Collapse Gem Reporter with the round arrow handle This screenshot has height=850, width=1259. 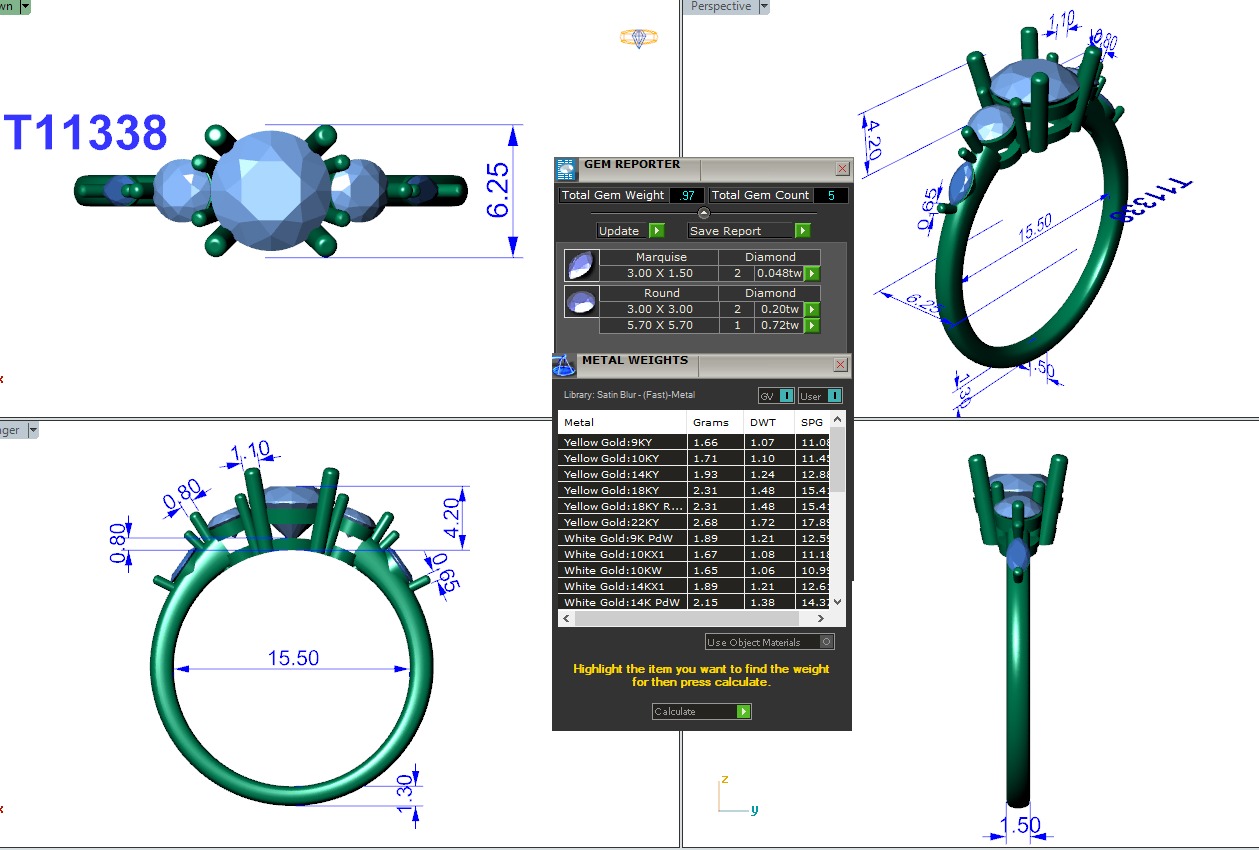tap(703, 213)
